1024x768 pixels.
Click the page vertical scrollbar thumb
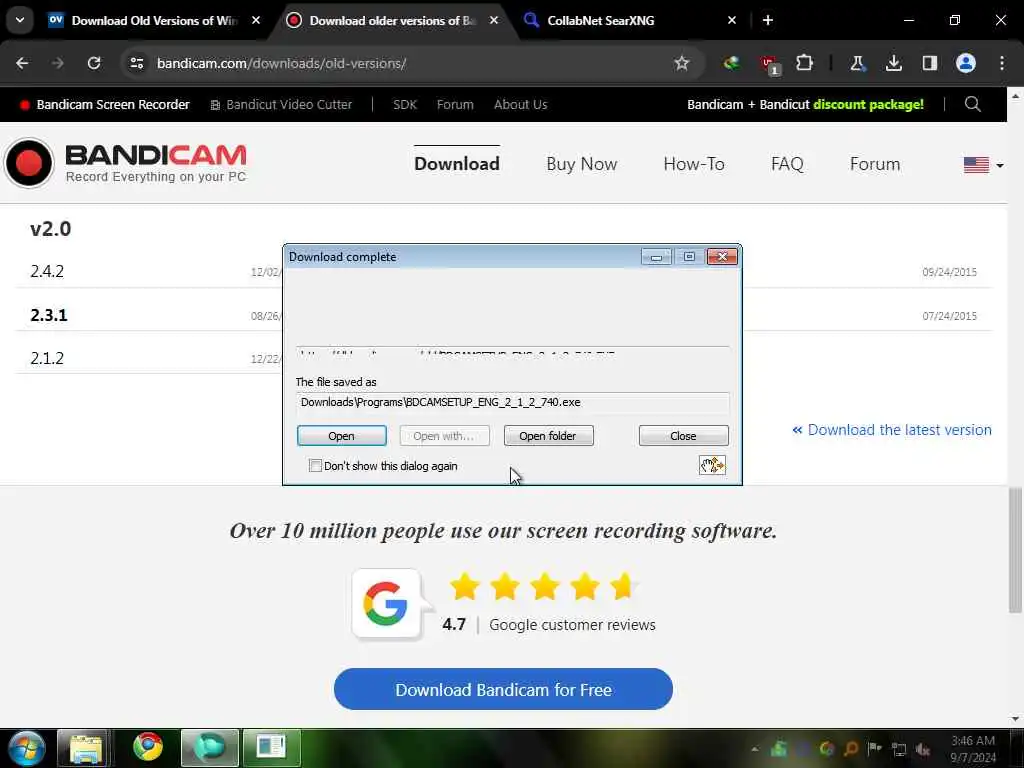(1015, 550)
